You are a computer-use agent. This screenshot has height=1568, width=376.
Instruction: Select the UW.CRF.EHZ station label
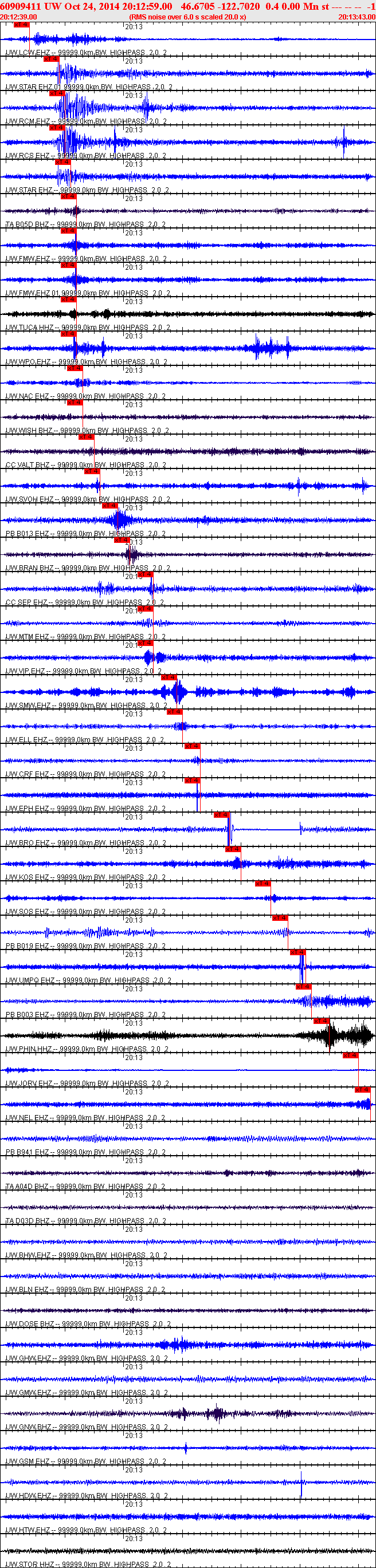click(x=86, y=774)
